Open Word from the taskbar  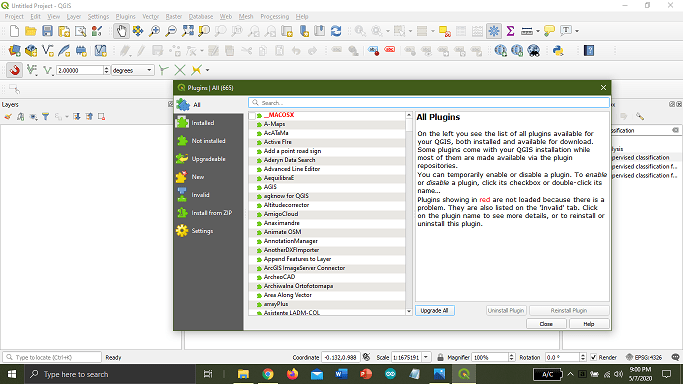coord(341,374)
